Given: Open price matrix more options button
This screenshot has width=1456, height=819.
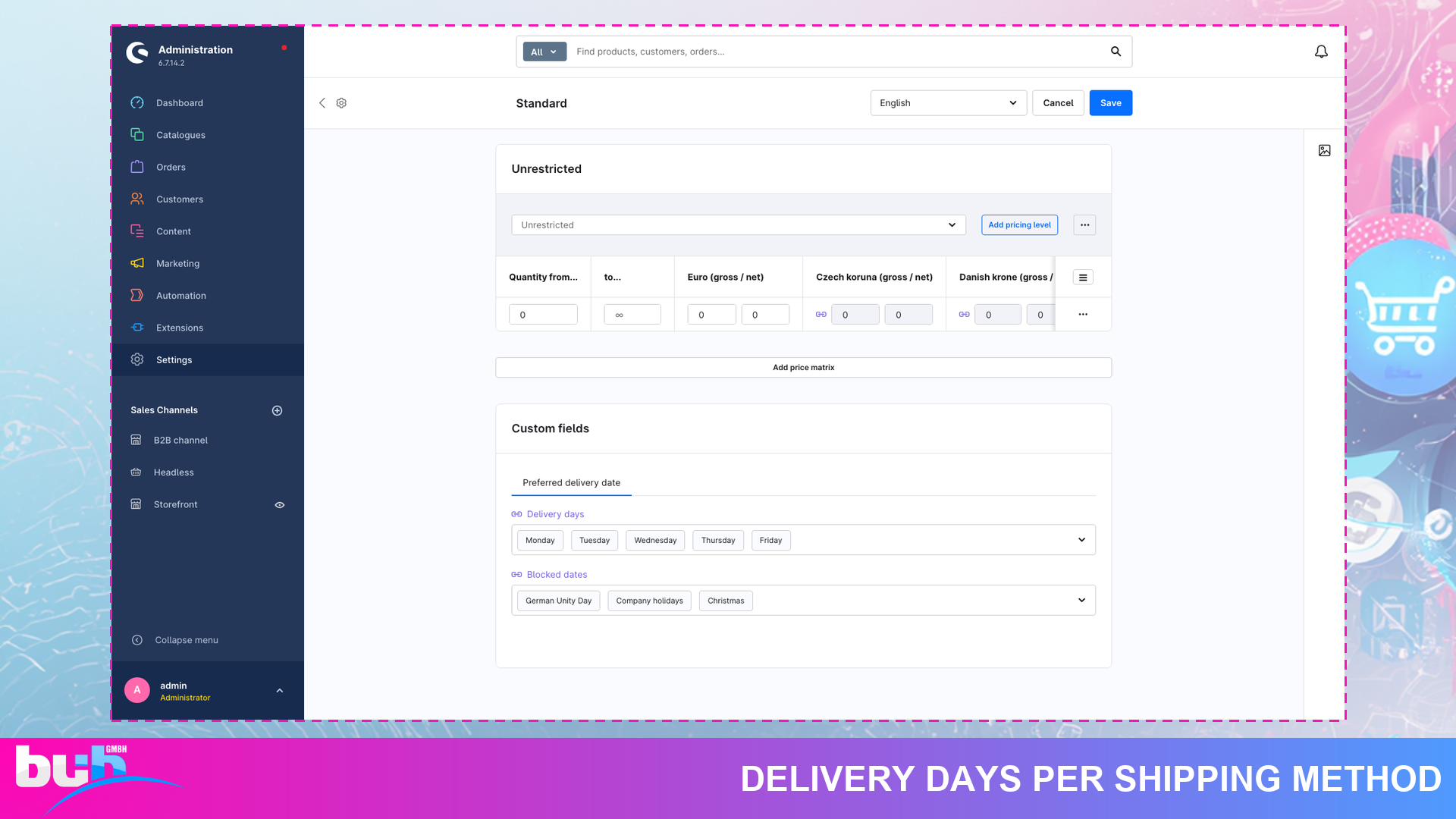Looking at the screenshot, I should pos(1084,225).
